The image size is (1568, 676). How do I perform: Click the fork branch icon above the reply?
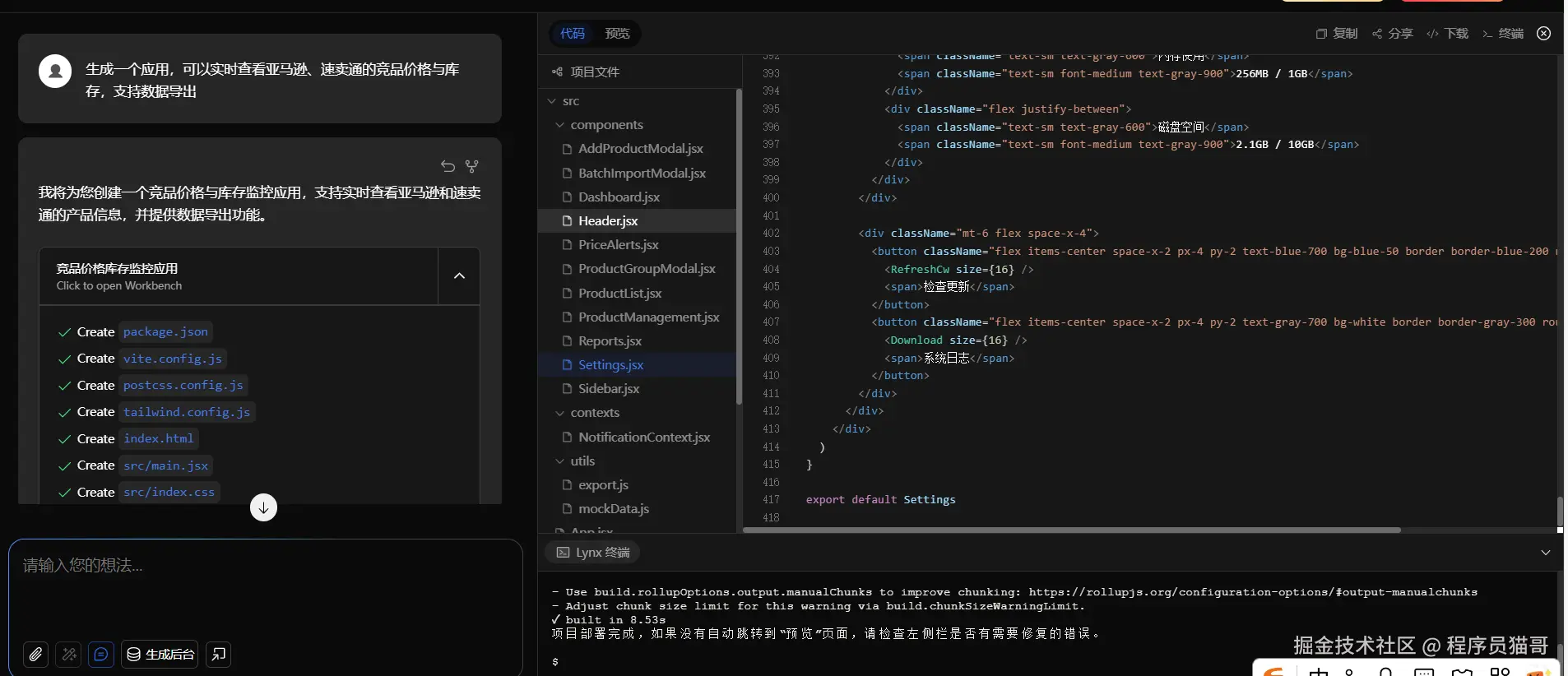pos(471,166)
